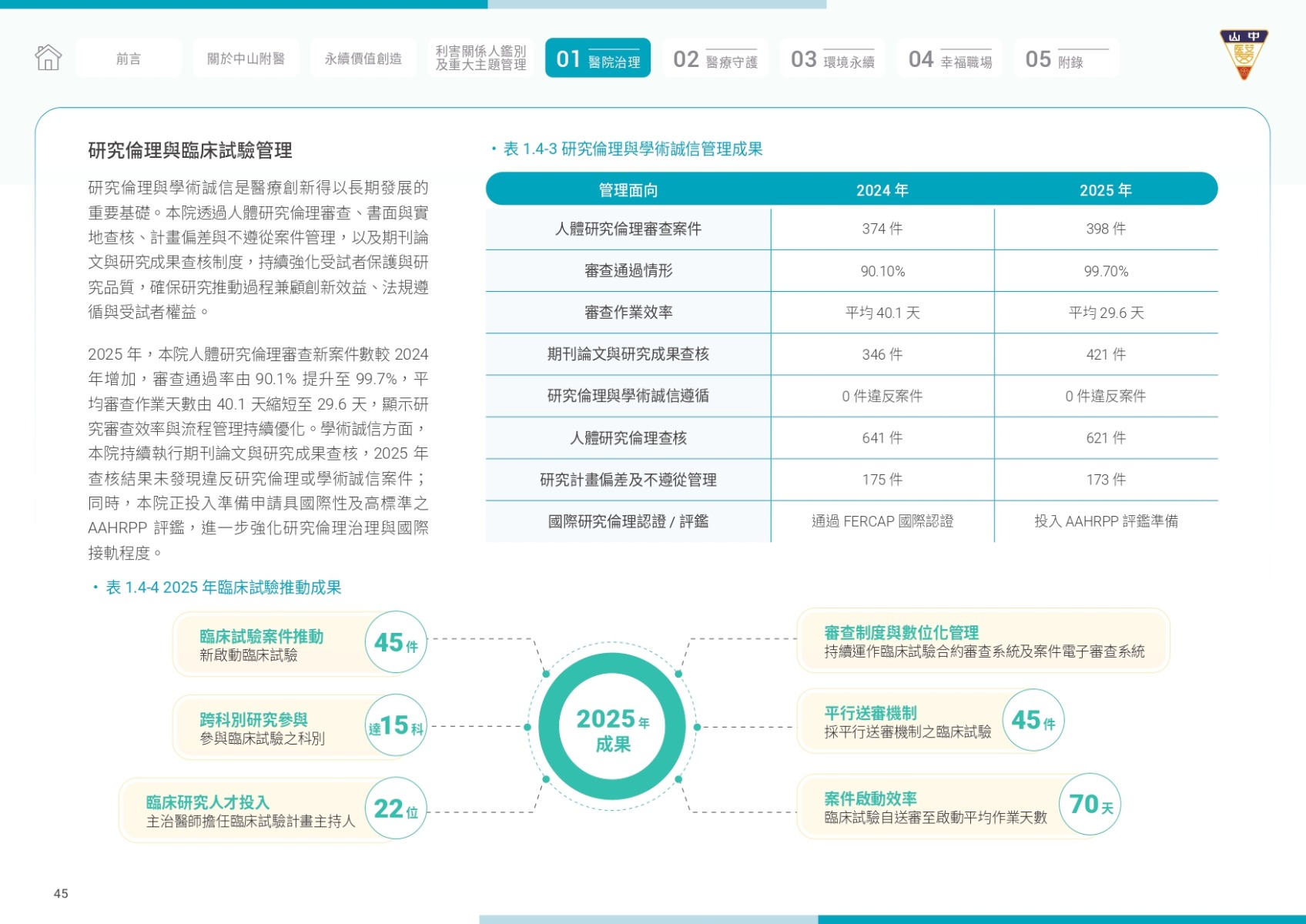Click the 45 件 circle beside 臨床試驗案件推動
1306x924 pixels.
point(396,642)
